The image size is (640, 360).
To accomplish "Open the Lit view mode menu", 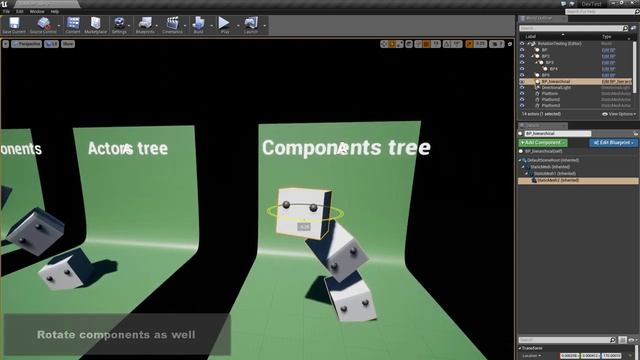I will (x=51, y=44).
